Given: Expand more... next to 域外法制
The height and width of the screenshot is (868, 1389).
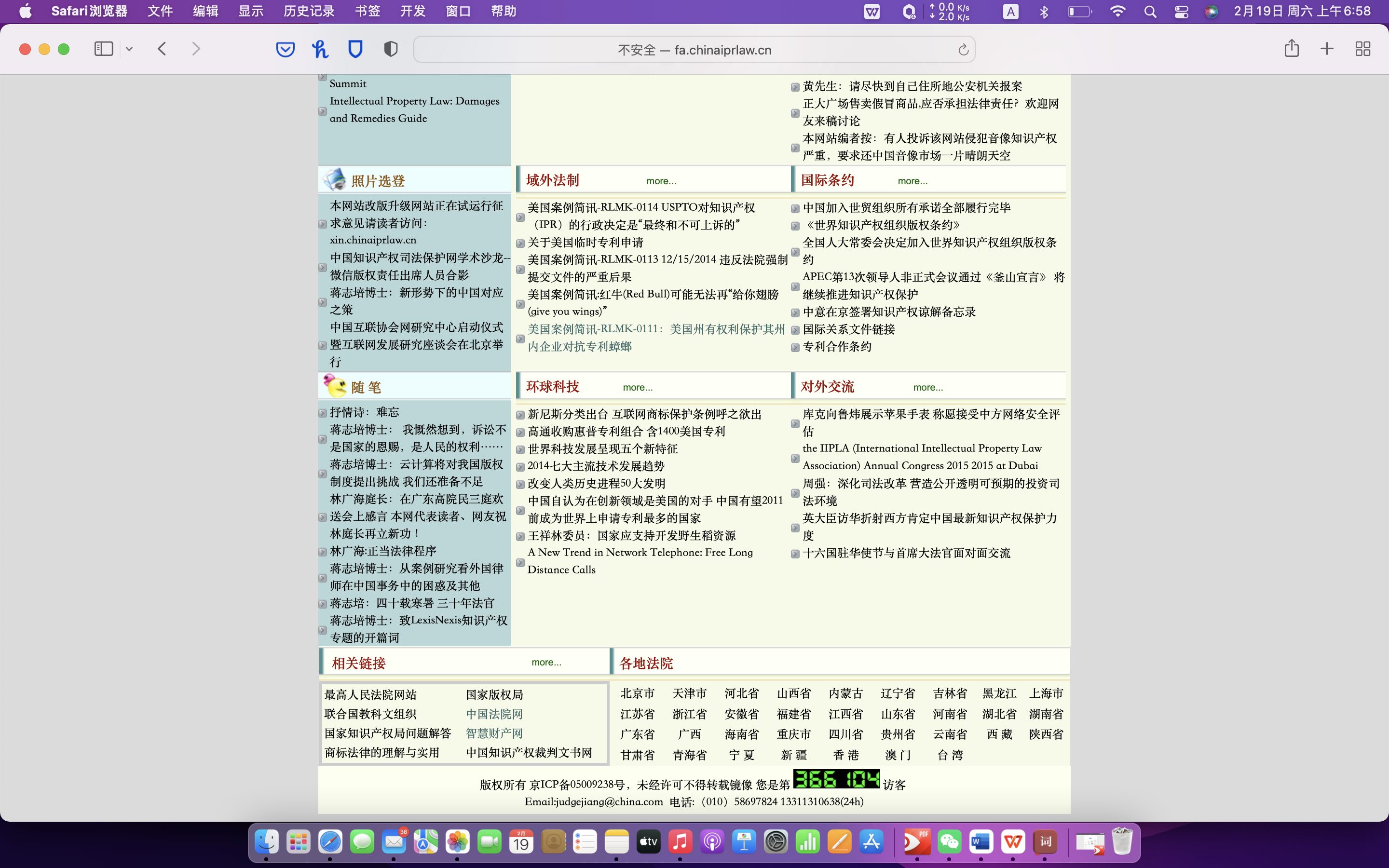Looking at the screenshot, I should (x=661, y=181).
